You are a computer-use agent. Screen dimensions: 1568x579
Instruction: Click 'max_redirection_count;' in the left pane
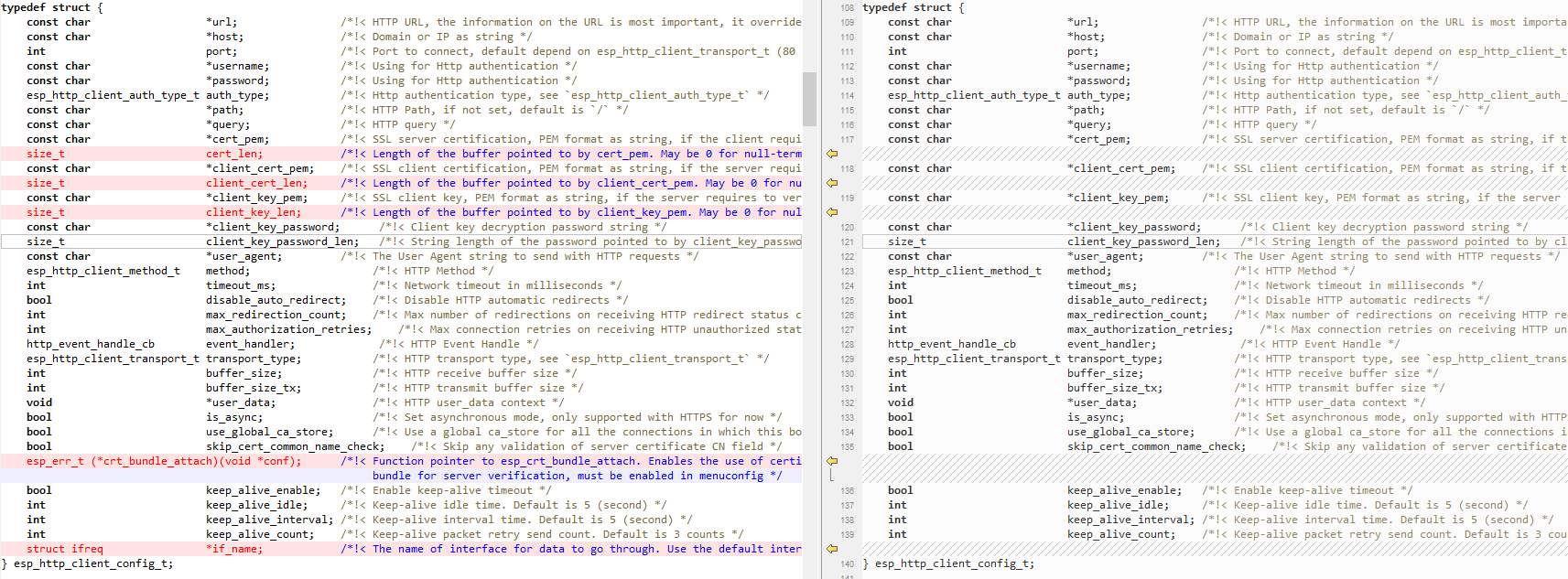click(276, 315)
